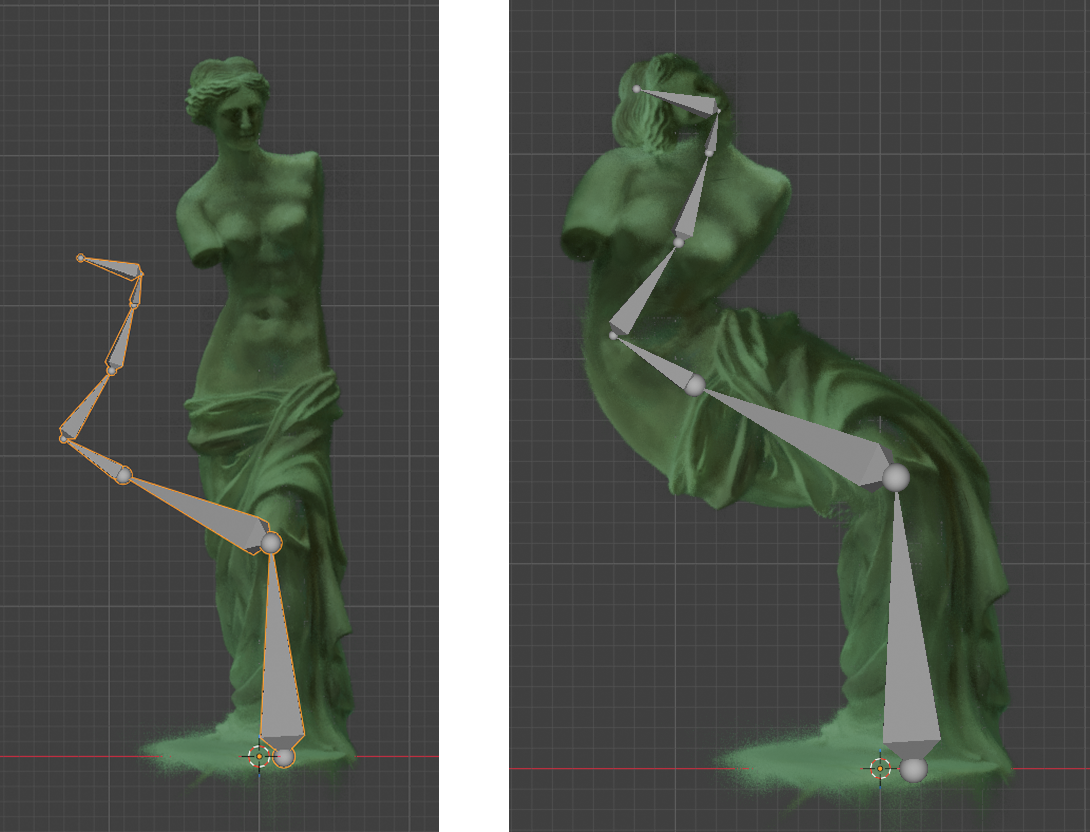Select root joint sphere at base, left viewport
Viewport: 1090px width, 832px height.
point(284,757)
